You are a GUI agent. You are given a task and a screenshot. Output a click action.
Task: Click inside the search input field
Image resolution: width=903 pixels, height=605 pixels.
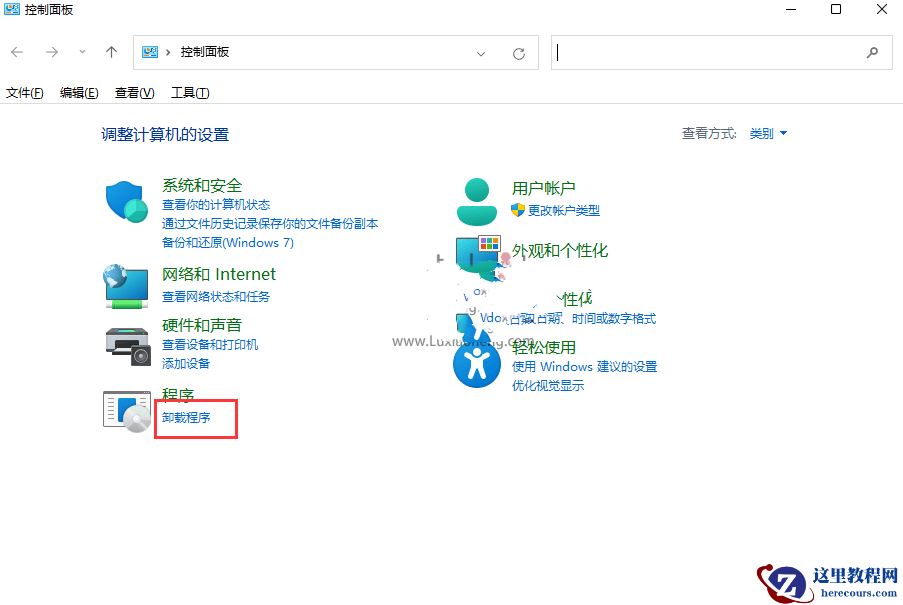pos(700,52)
